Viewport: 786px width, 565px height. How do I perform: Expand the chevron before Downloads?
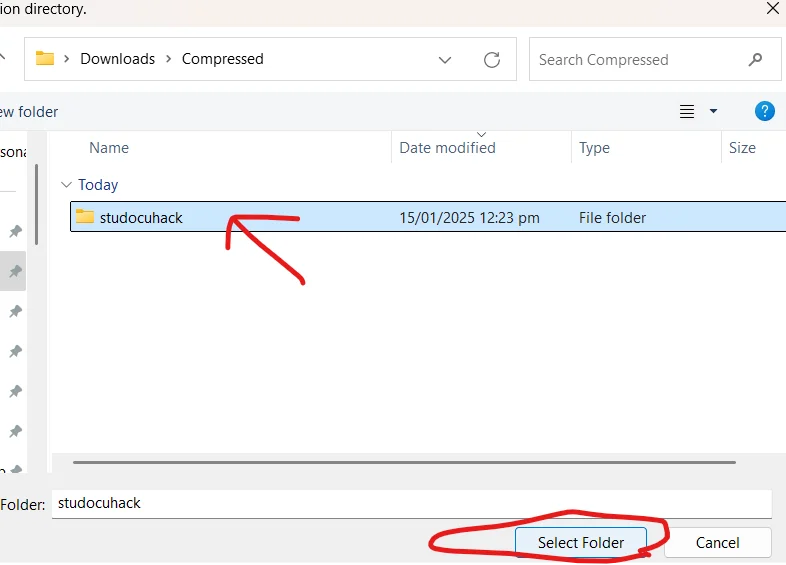tap(66, 59)
